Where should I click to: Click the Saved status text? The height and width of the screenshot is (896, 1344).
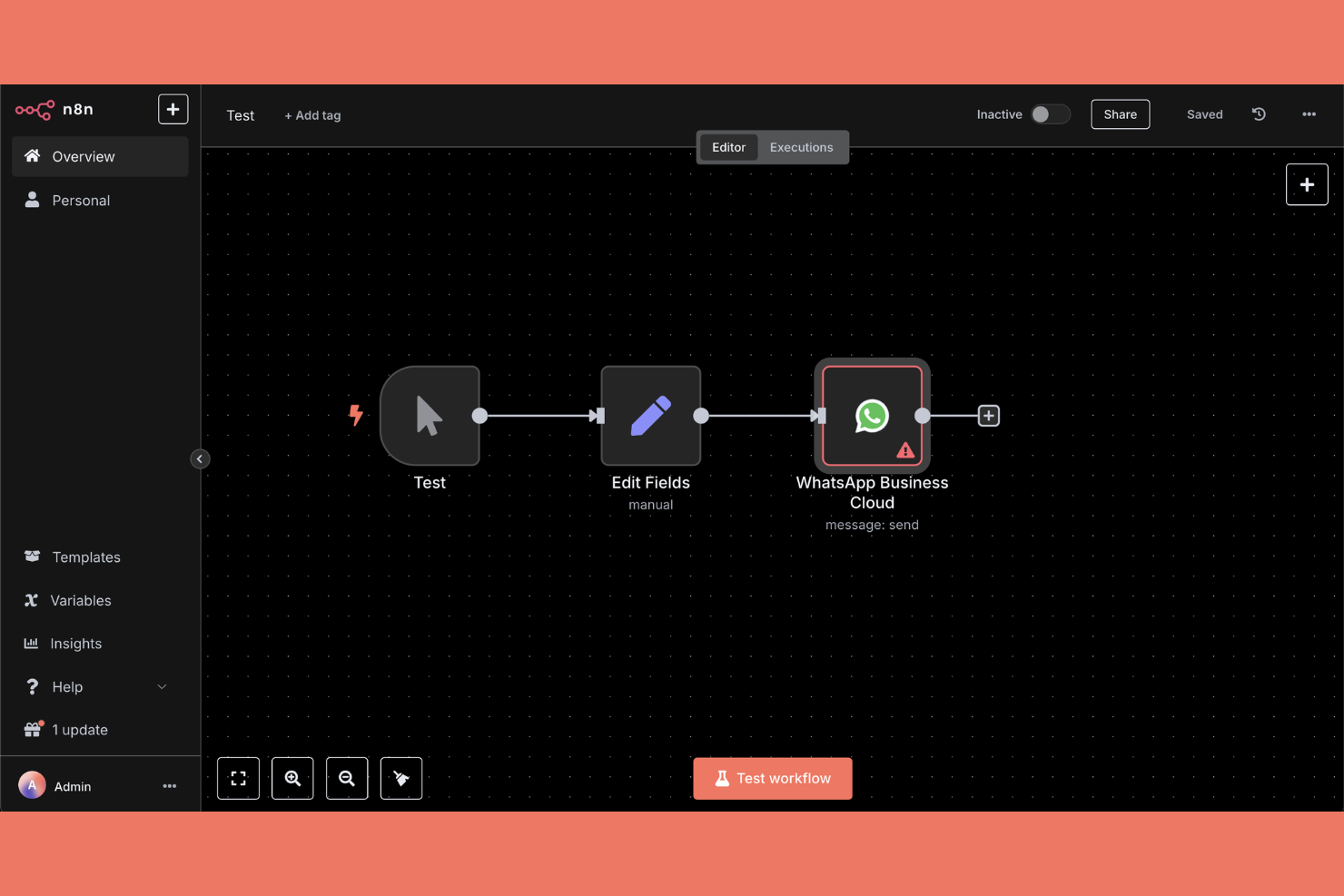(1204, 114)
